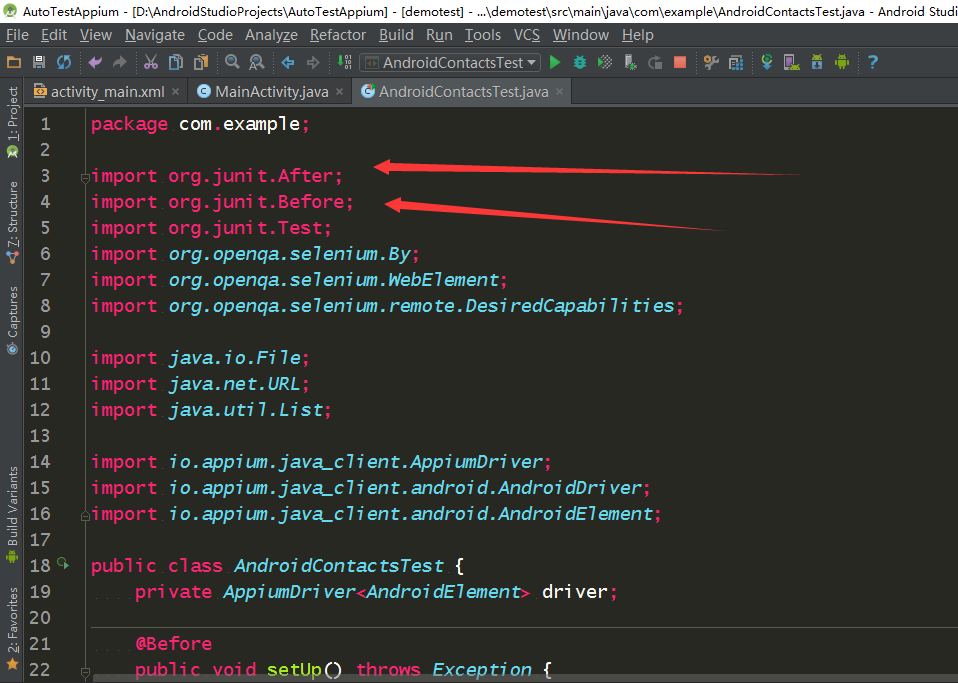Open Android Device Monitor icon
Image resolution: width=958 pixels, height=683 pixels.
(842, 62)
